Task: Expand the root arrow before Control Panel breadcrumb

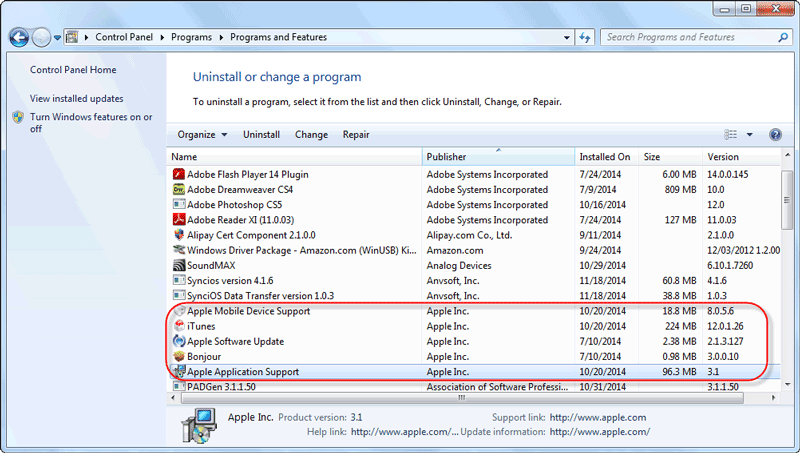Action: (x=86, y=37)
